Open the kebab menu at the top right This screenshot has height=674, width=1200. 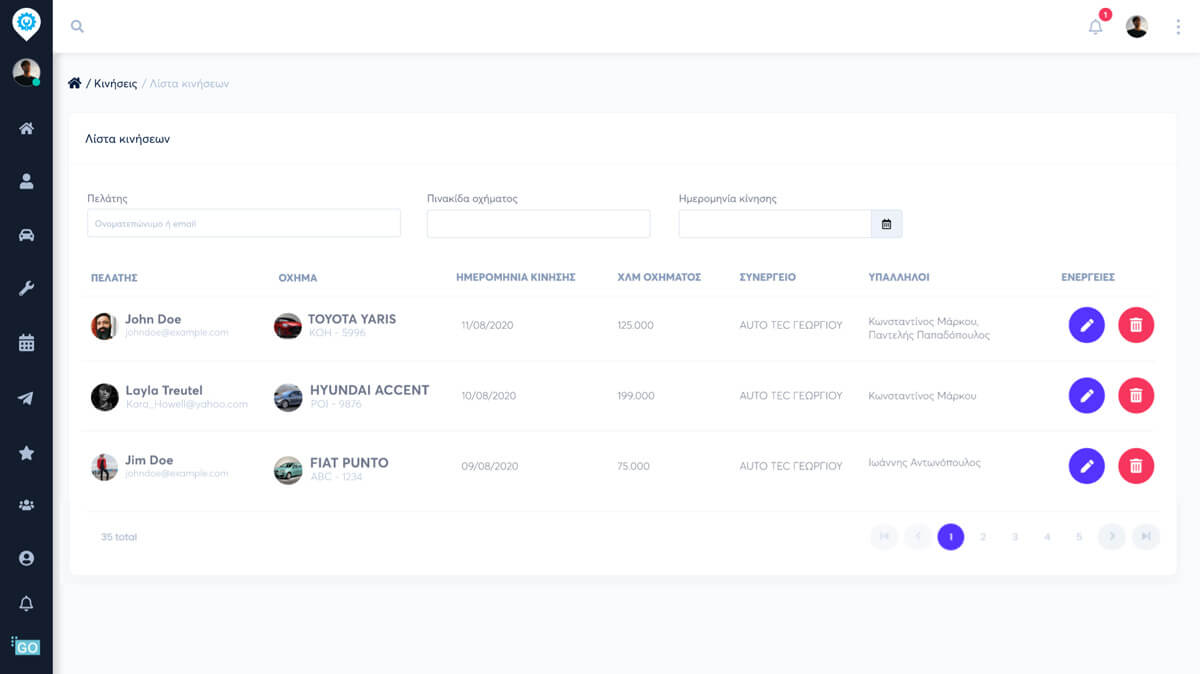coord(1178,26)
